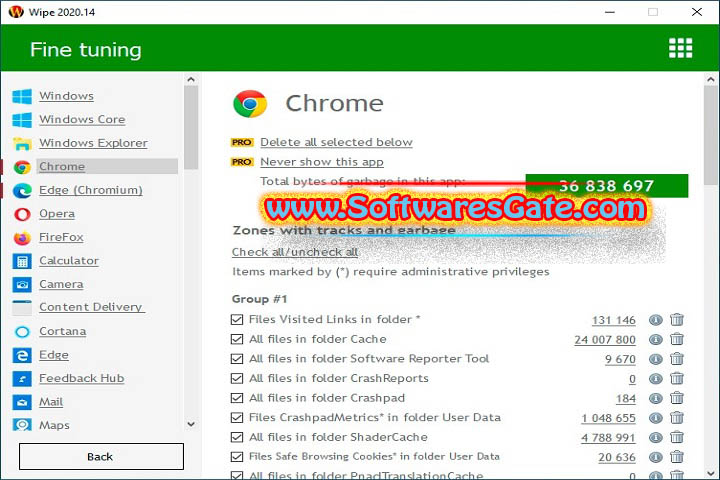The width and height of the screenshot is (720, 480).
Task: Click the FireFox icon in sidebar
Action: (x=22, y=237)
